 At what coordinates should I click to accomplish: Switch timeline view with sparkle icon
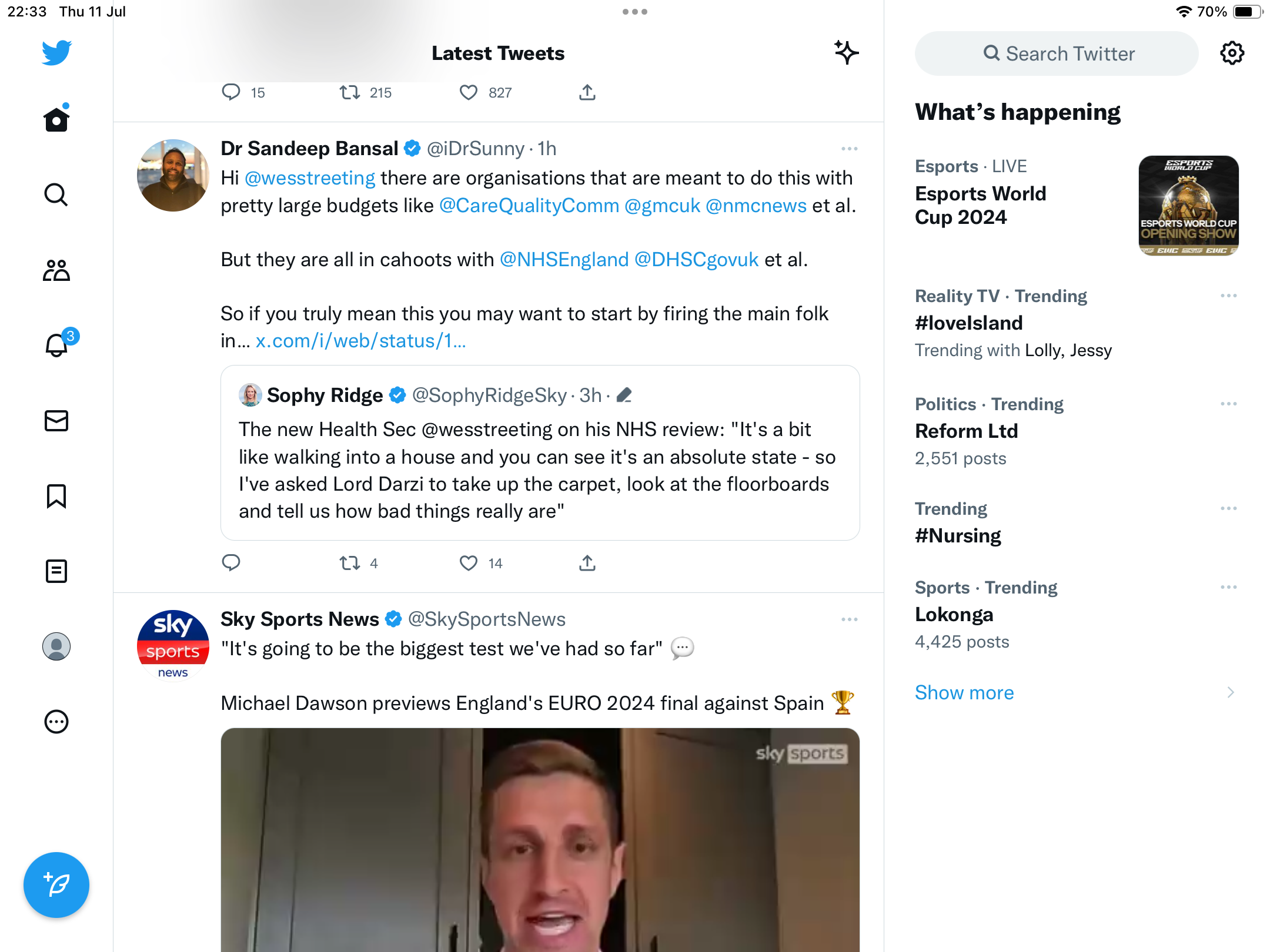tap(846, 53)
